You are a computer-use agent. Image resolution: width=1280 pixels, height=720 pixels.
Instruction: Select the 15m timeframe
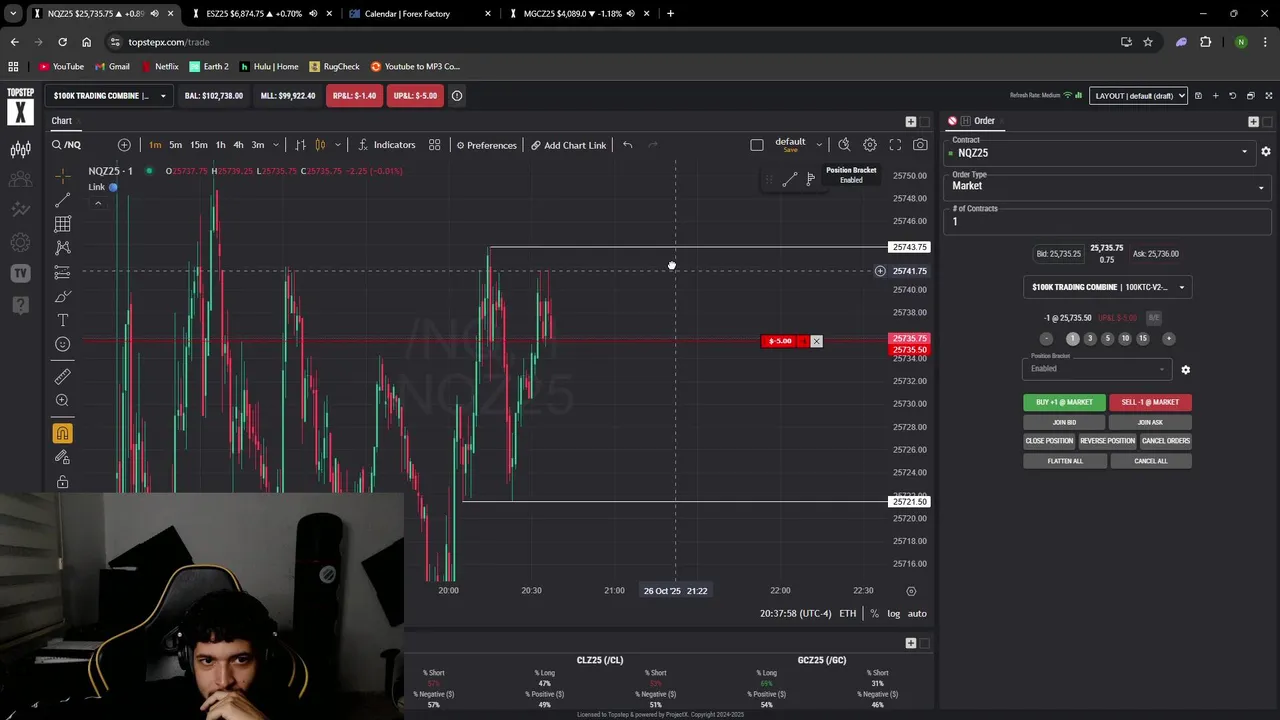coord(199,145)
